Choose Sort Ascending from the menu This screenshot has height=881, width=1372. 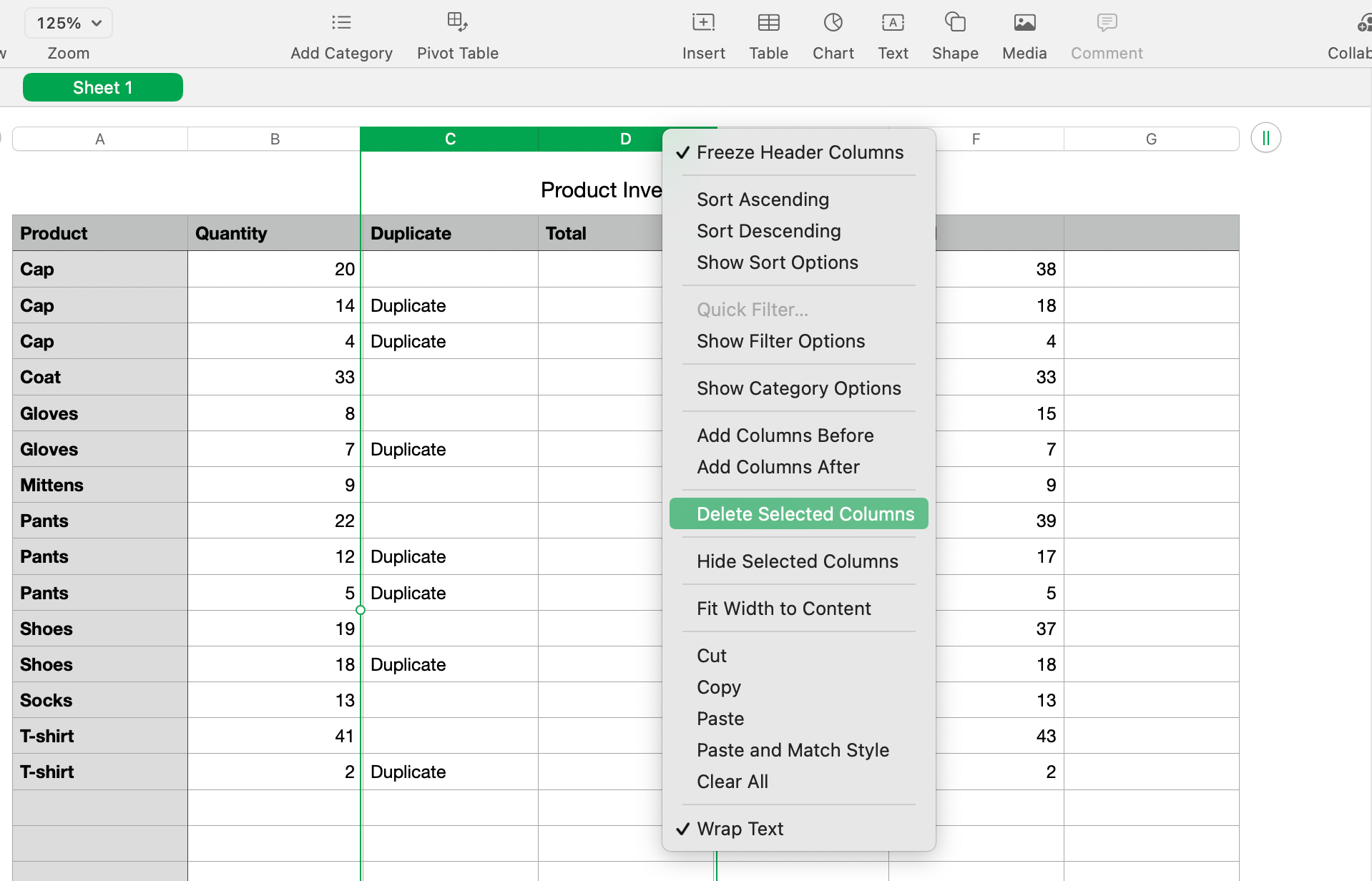coord(762,200)
